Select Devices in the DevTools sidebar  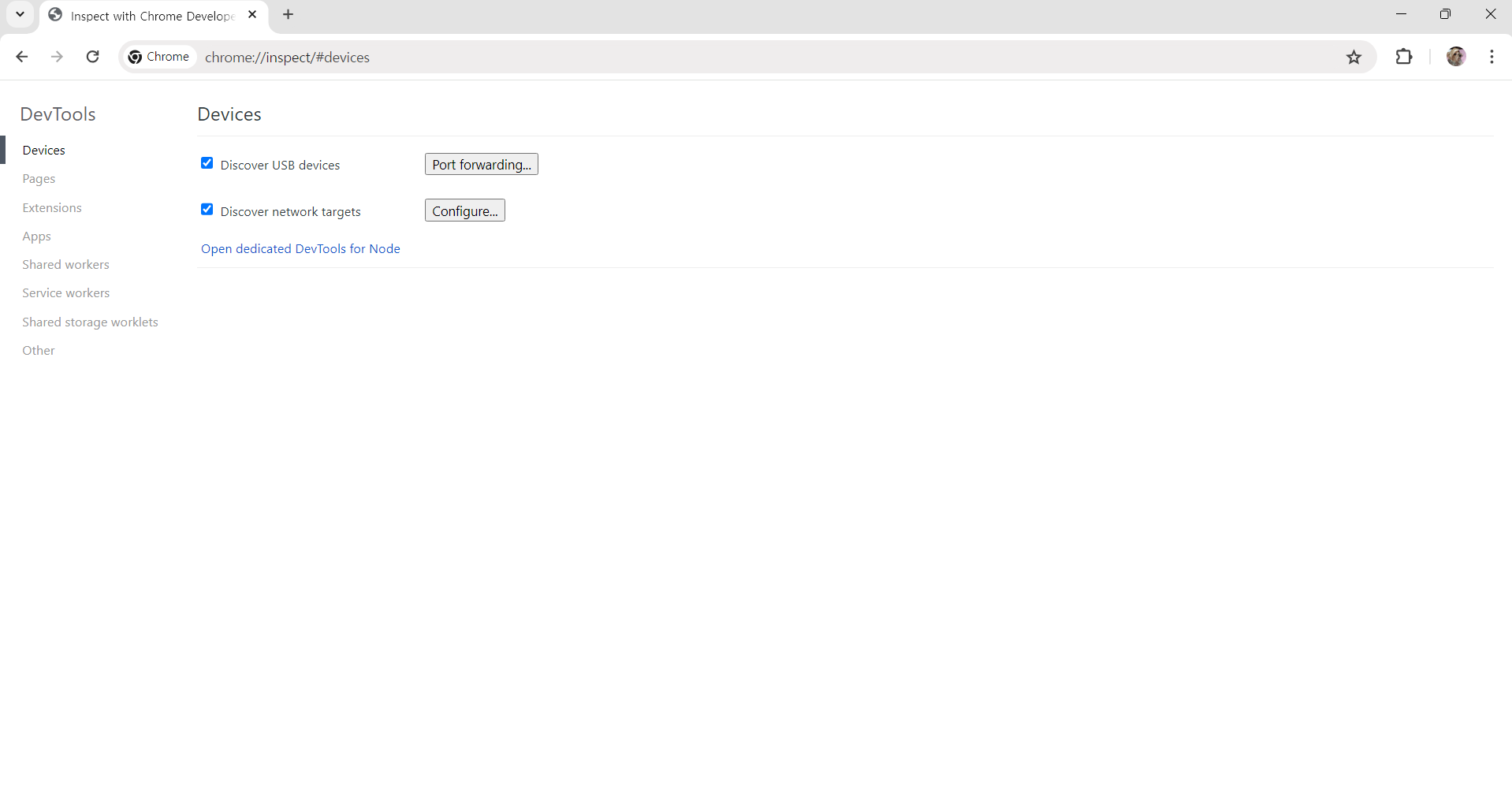click(44, 150)
